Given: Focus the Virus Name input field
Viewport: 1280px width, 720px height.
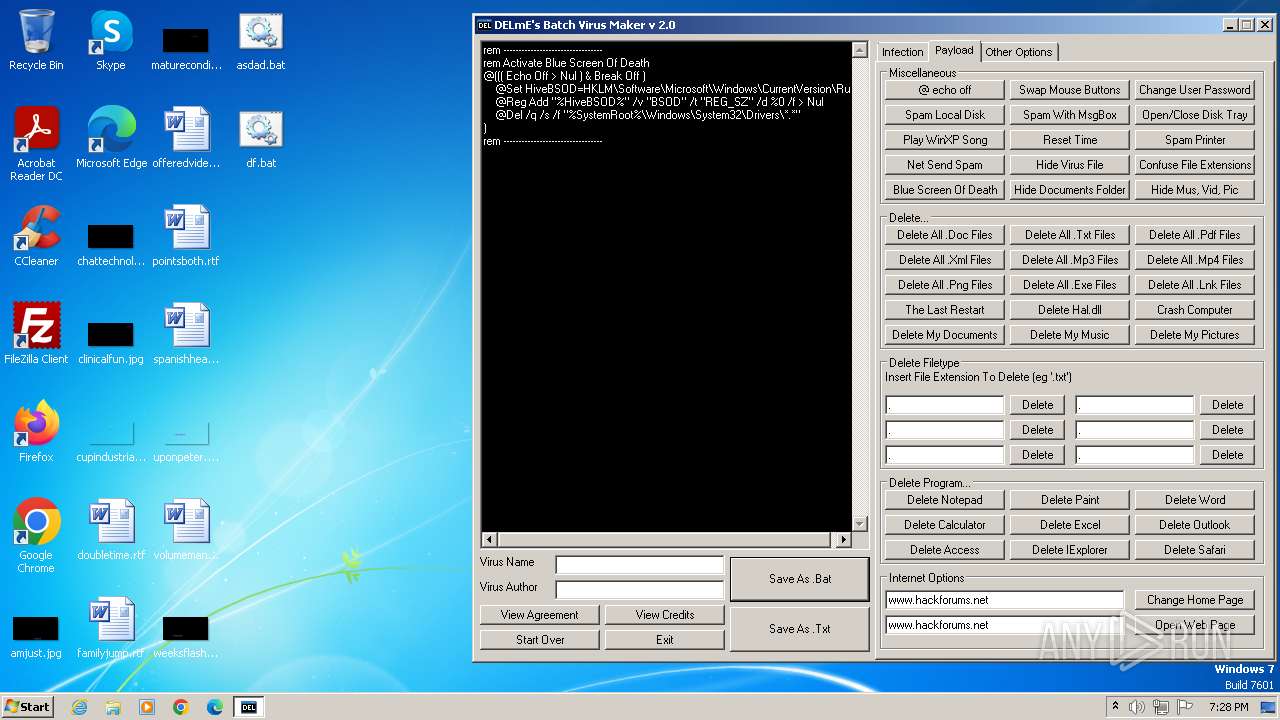Looking at the screenshot, I should click(640, 565).
